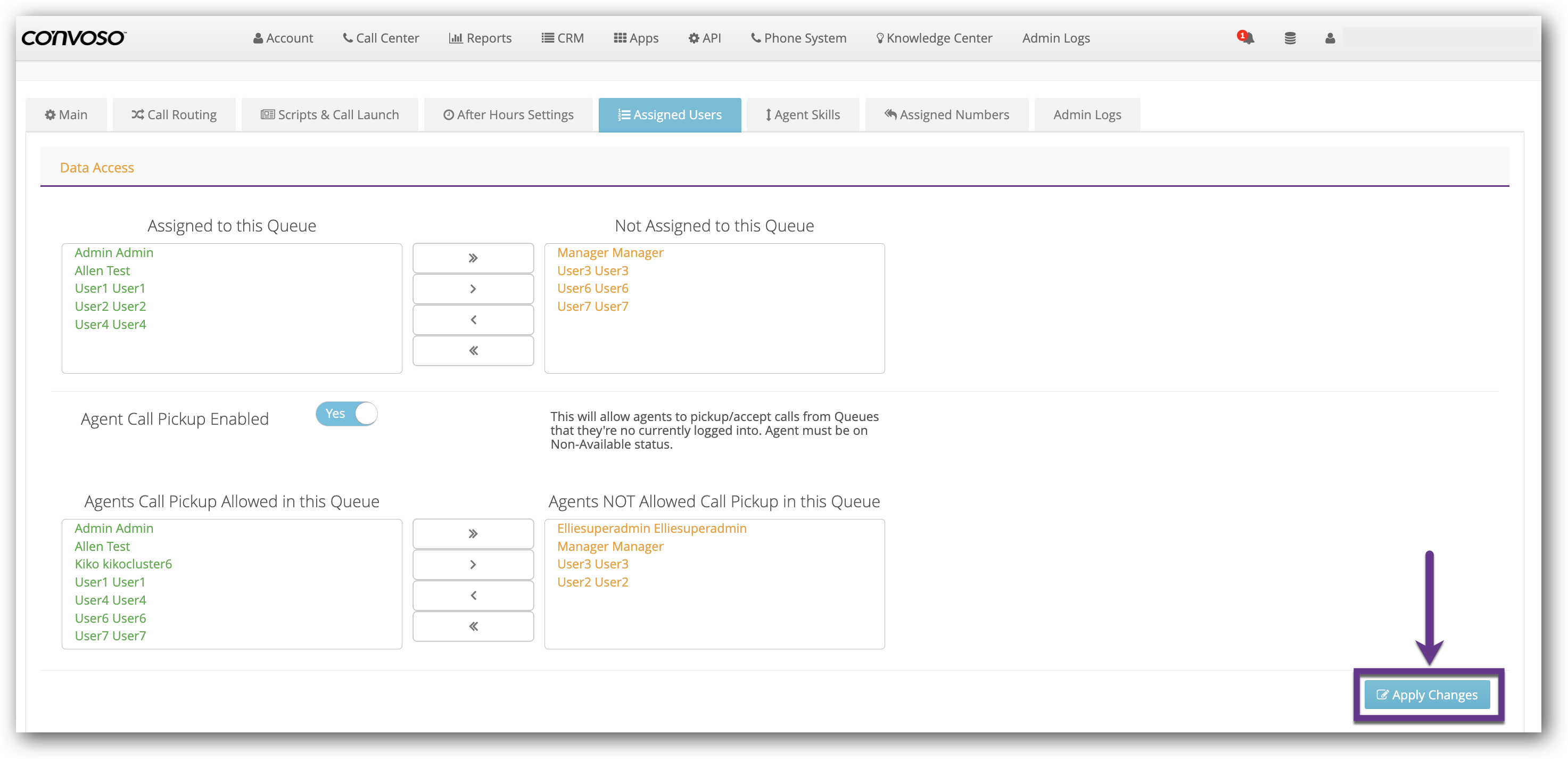Open Admin Logs in top navigation
This screenshot has height=759, width=1568.
tap(1056, 38)
